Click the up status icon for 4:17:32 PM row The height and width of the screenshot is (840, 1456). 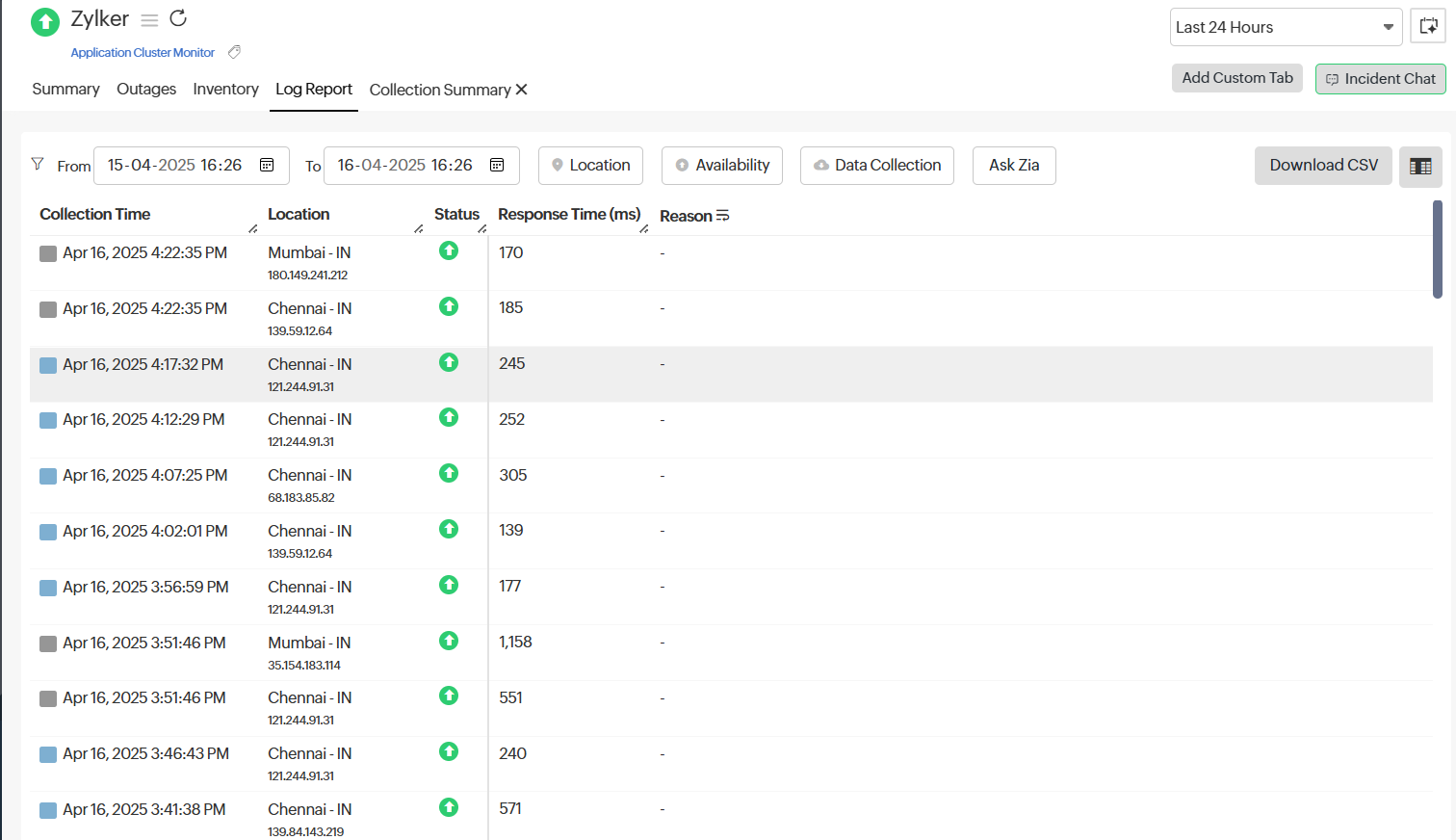point(449,362)
